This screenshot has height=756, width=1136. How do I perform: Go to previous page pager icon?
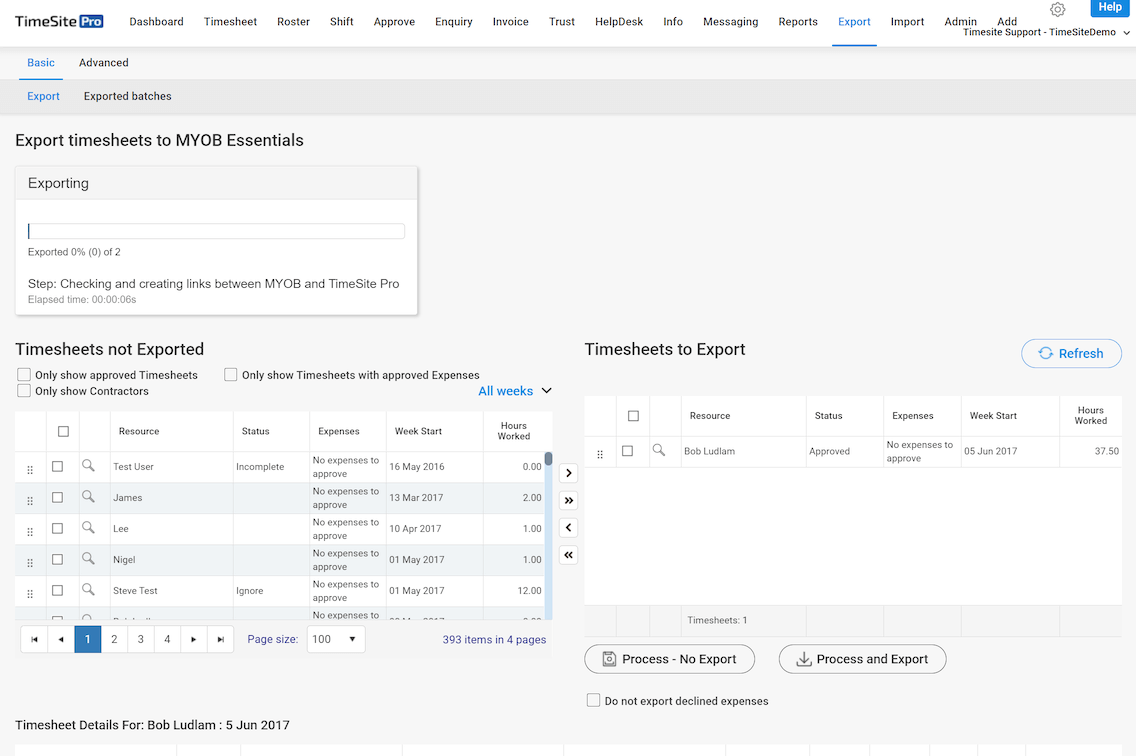pos(61,639)
